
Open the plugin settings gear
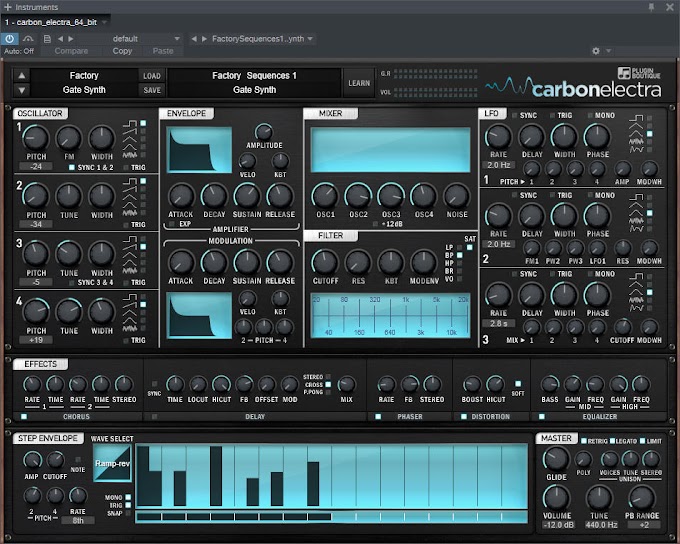(596, 51)
